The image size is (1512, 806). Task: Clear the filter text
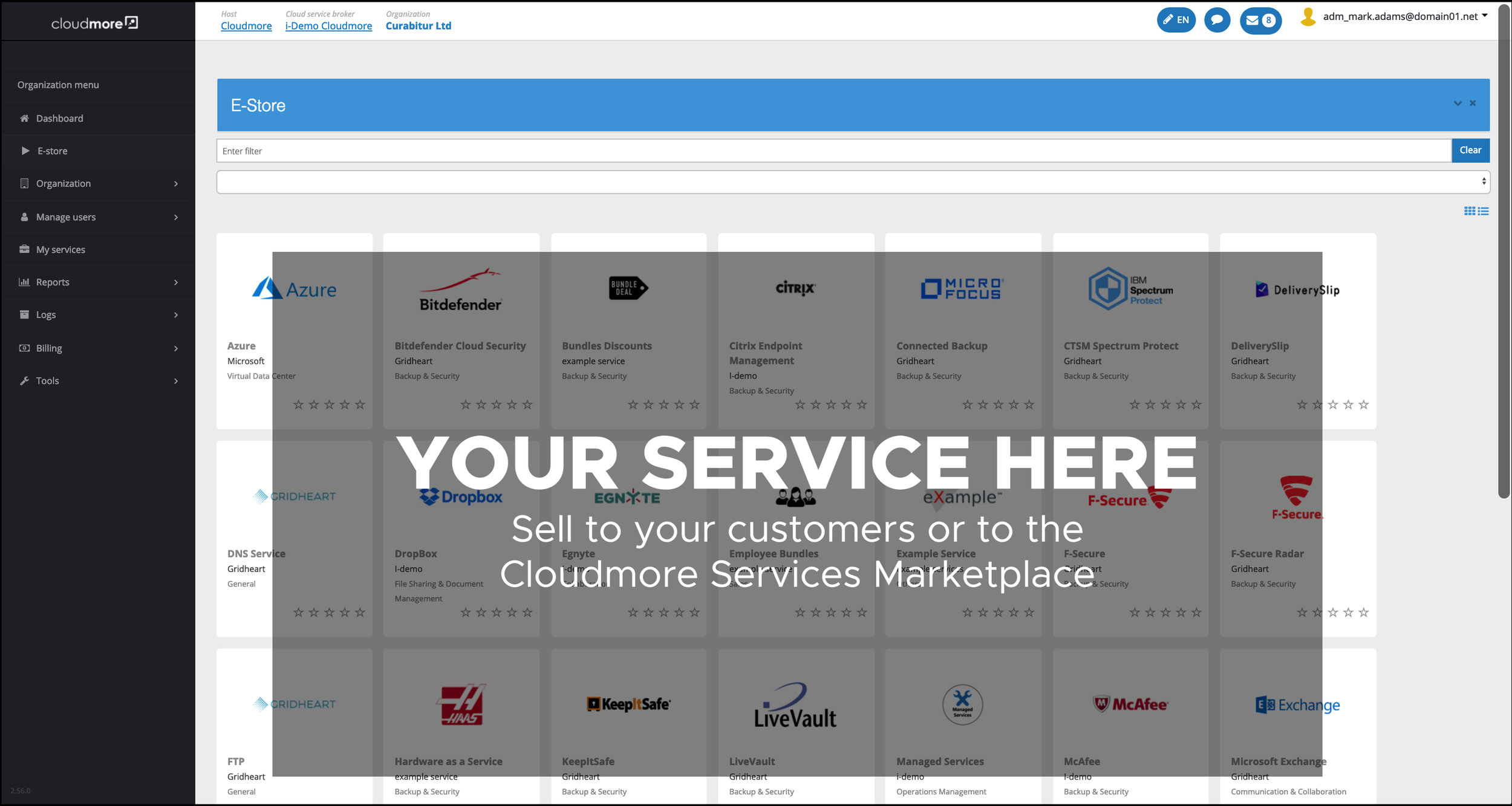pos(1470,151)
